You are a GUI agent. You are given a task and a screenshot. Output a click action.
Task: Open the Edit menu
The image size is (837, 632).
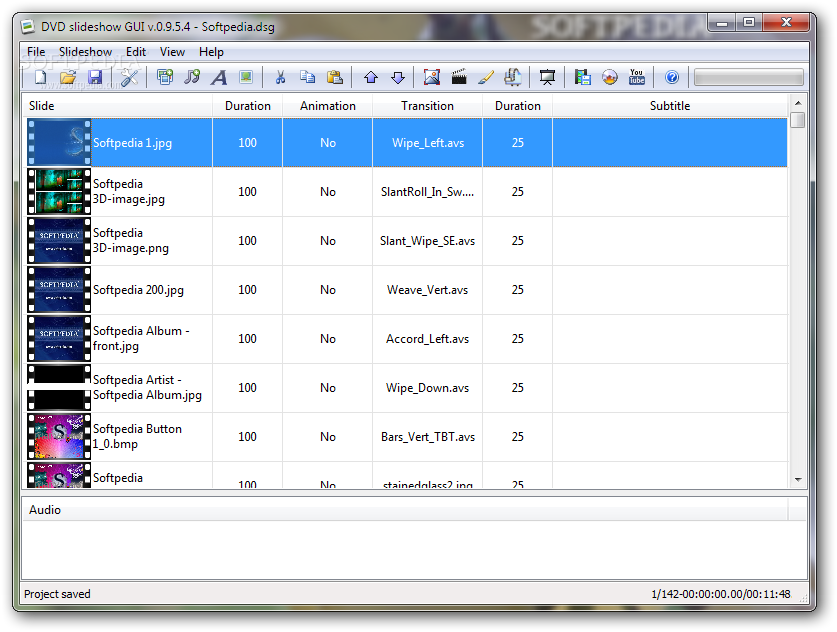(x=136, y=52)
